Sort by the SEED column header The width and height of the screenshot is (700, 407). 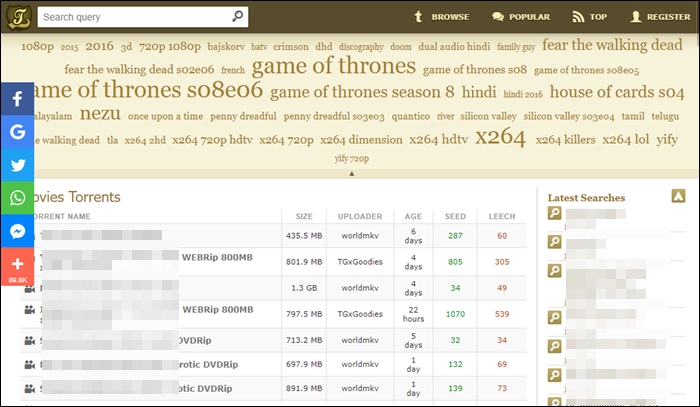pos(455,216)
